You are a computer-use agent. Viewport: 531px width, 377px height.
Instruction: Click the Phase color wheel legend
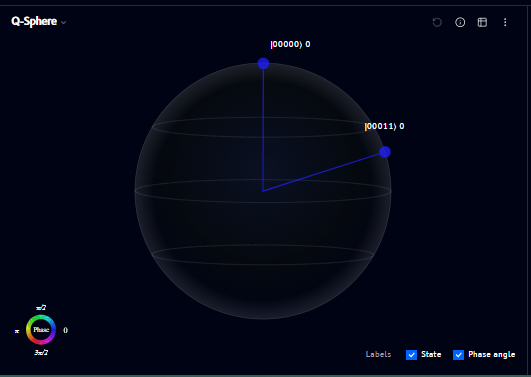click(x=41, y=330)
